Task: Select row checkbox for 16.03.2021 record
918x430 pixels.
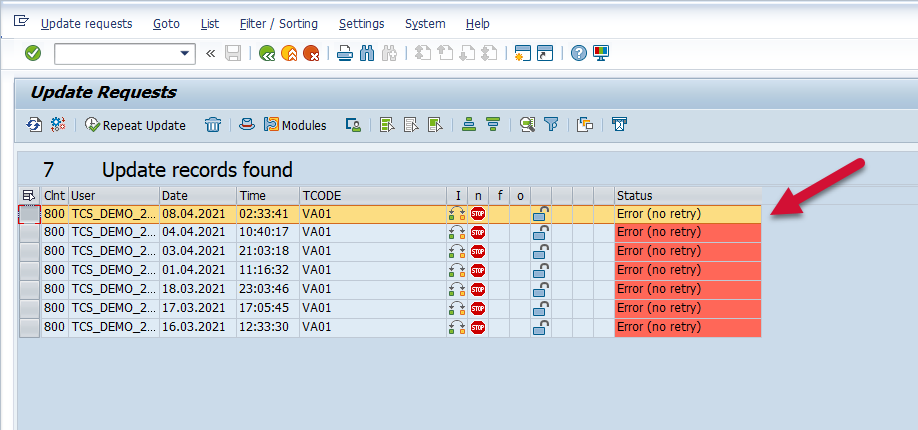Action: tap(29, 328)
